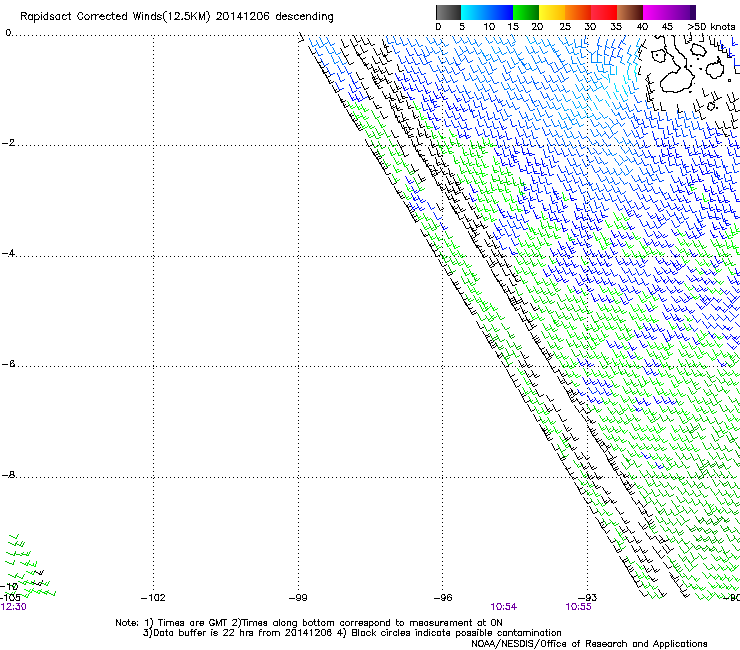Click the latitude label '-8'
Screen dimensions: 740x650
(8, 475)
